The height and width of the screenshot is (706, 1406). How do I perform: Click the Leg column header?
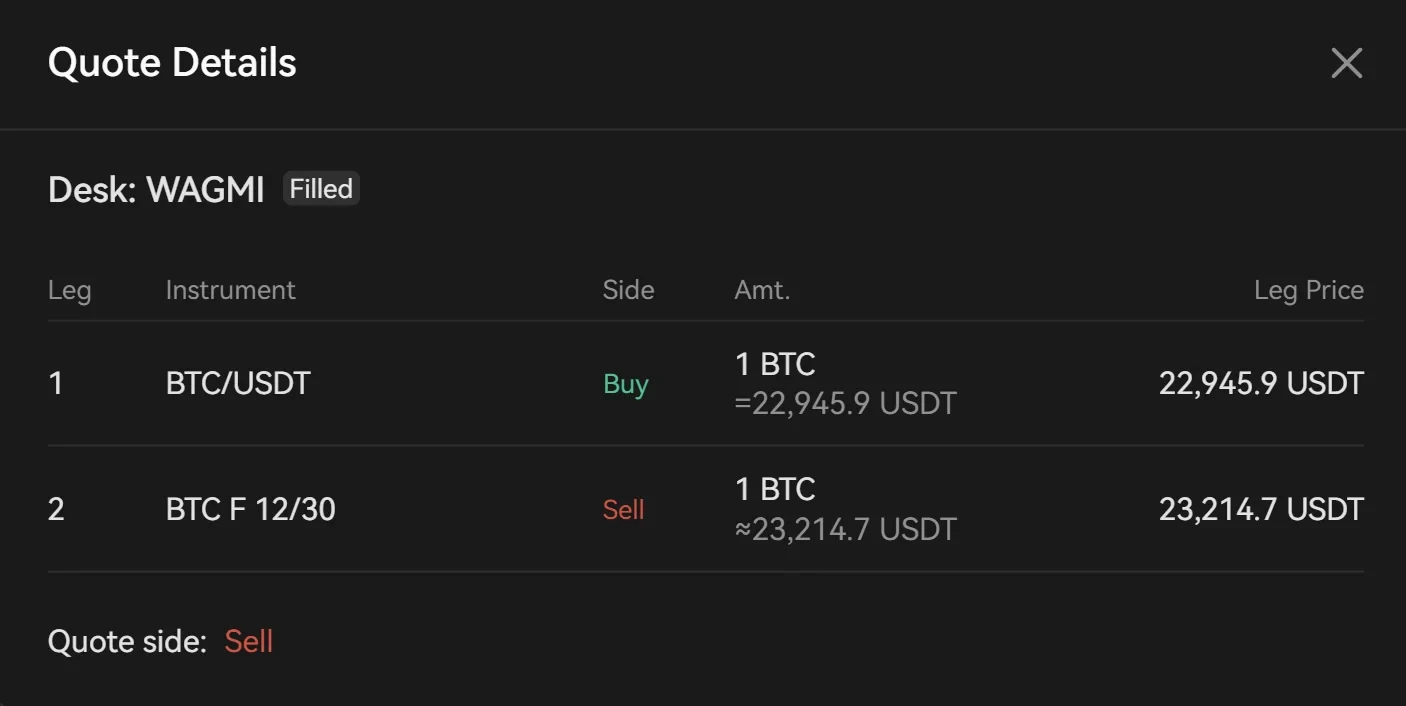pyautogui.click(x=69, y=290)
